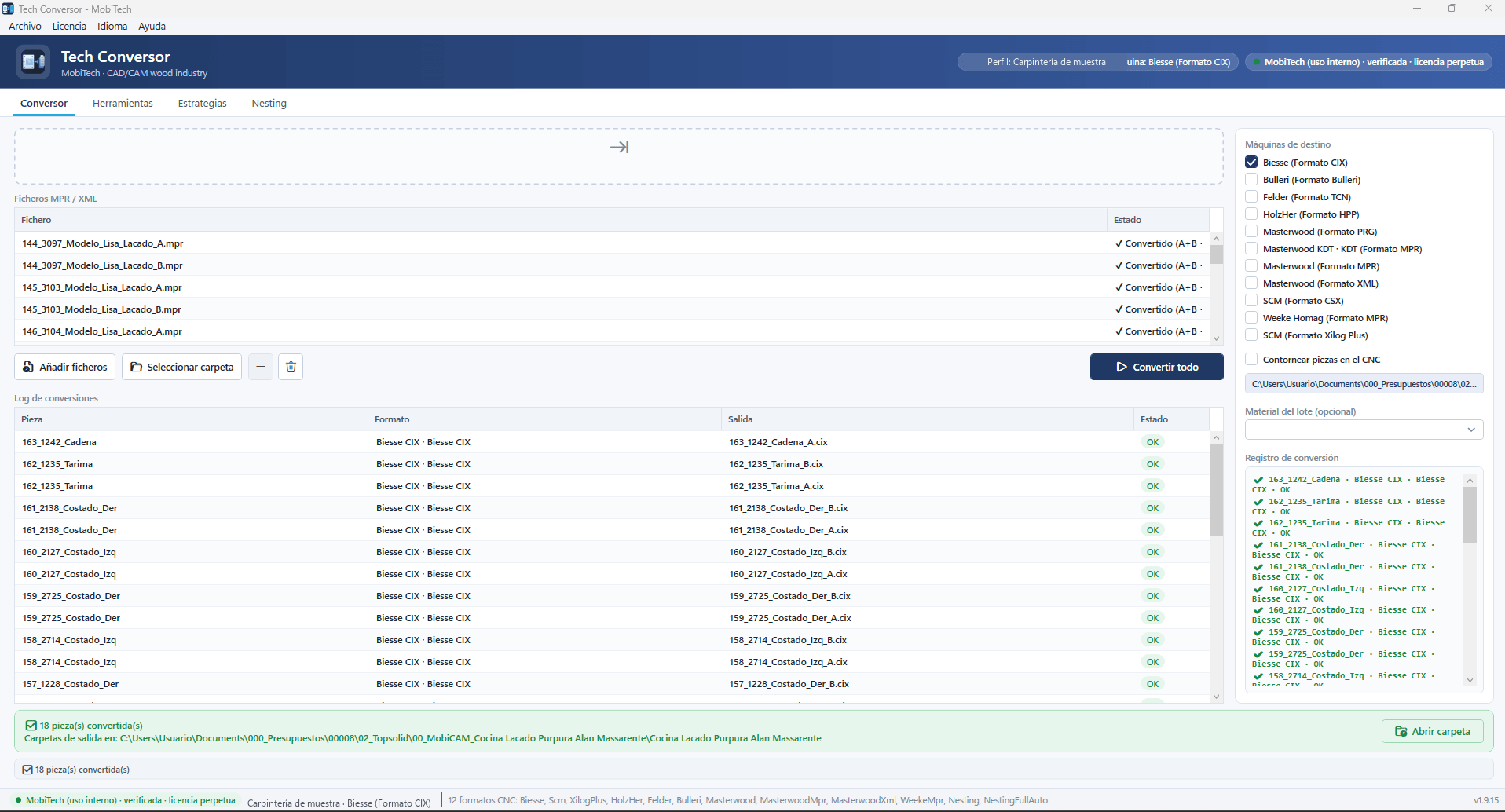Click the green dot license status in header
This screenshot has height=812, width=1505.
[x=1257, y=62]
